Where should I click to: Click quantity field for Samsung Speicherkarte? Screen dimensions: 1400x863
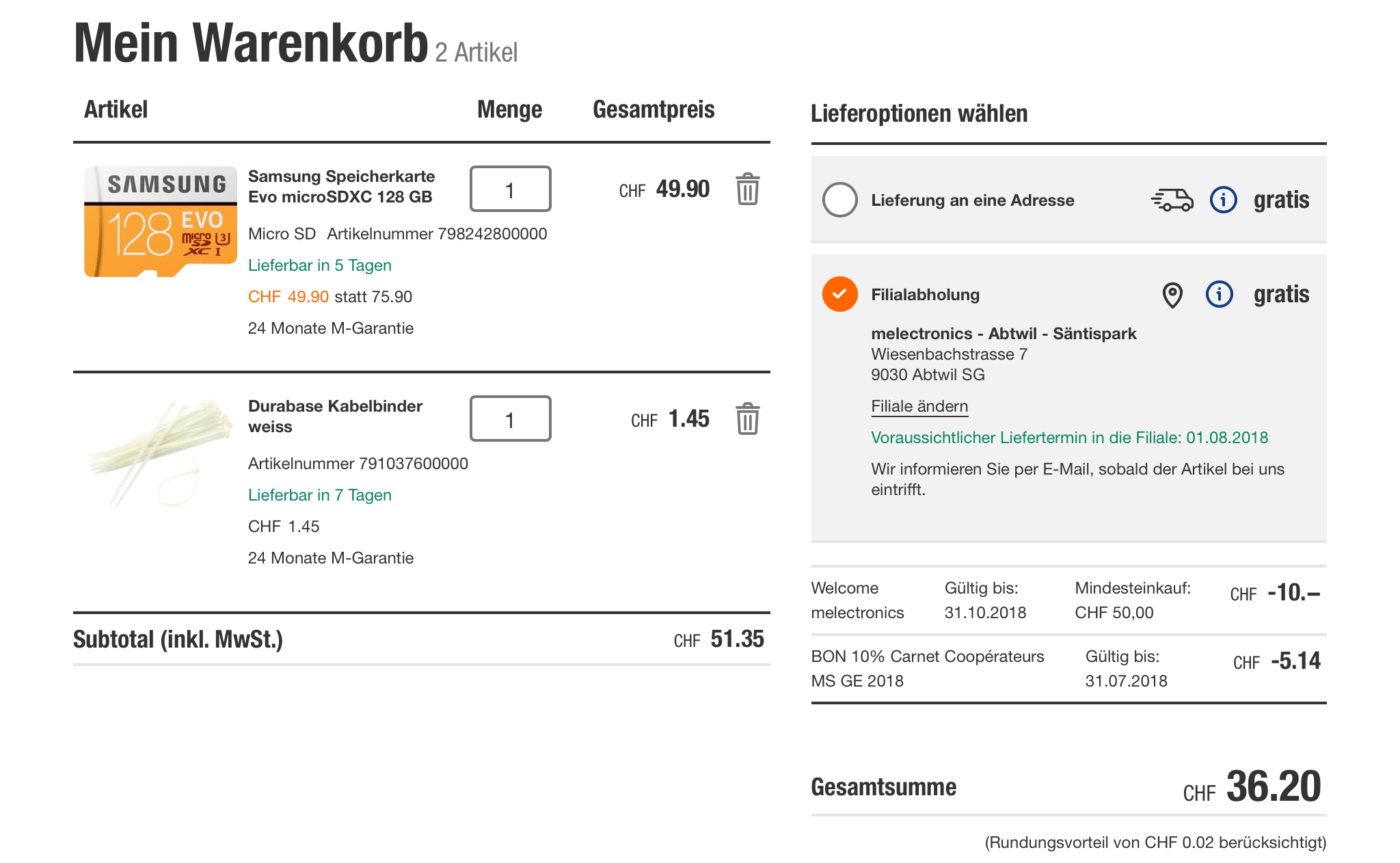(x=510, y=189)
